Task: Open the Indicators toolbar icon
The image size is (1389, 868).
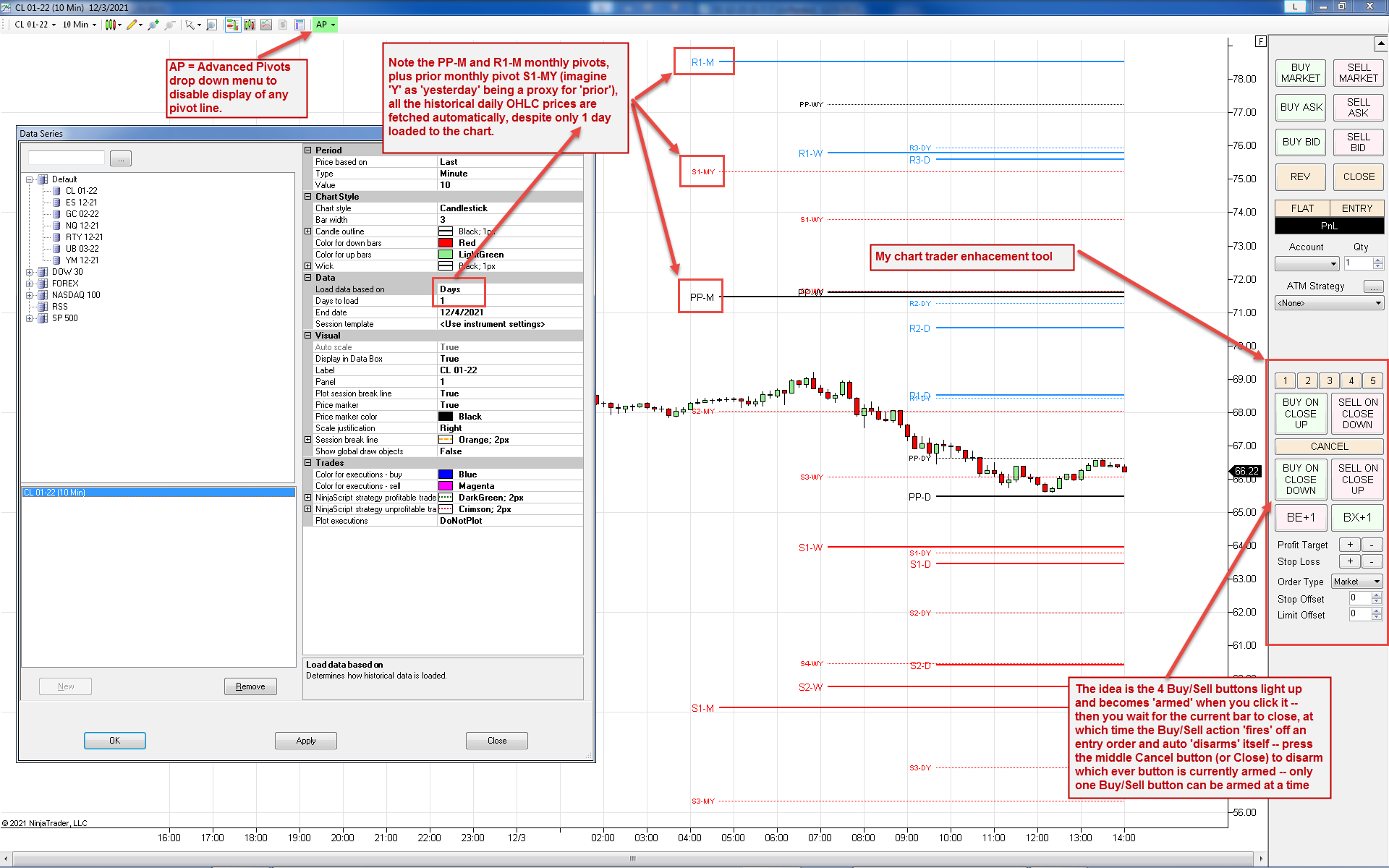Action: click(266, 25)
